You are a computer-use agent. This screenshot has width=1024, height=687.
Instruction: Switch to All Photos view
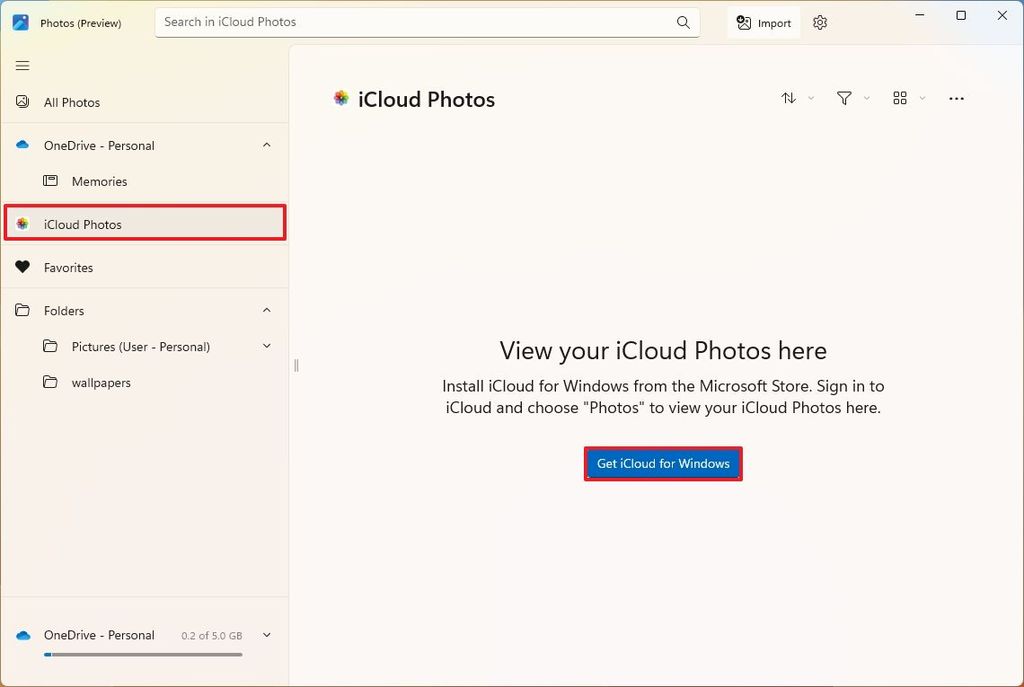(70, 102)
